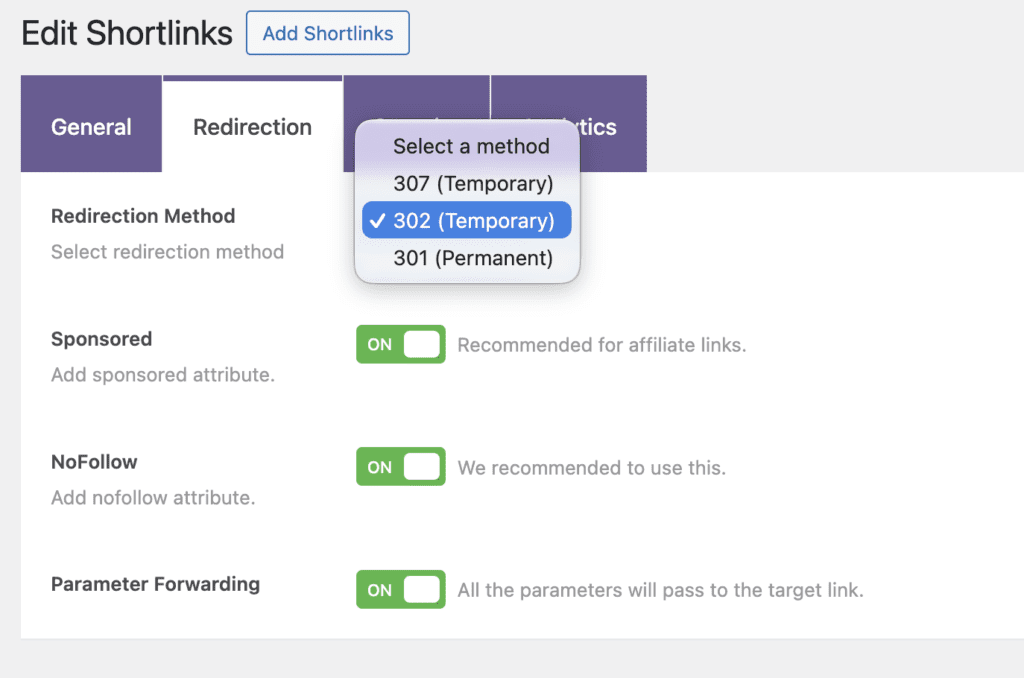The height and width of the screenshot is (678, 1024).
Task: Open the Redirection tab
Action: [252, 127]
